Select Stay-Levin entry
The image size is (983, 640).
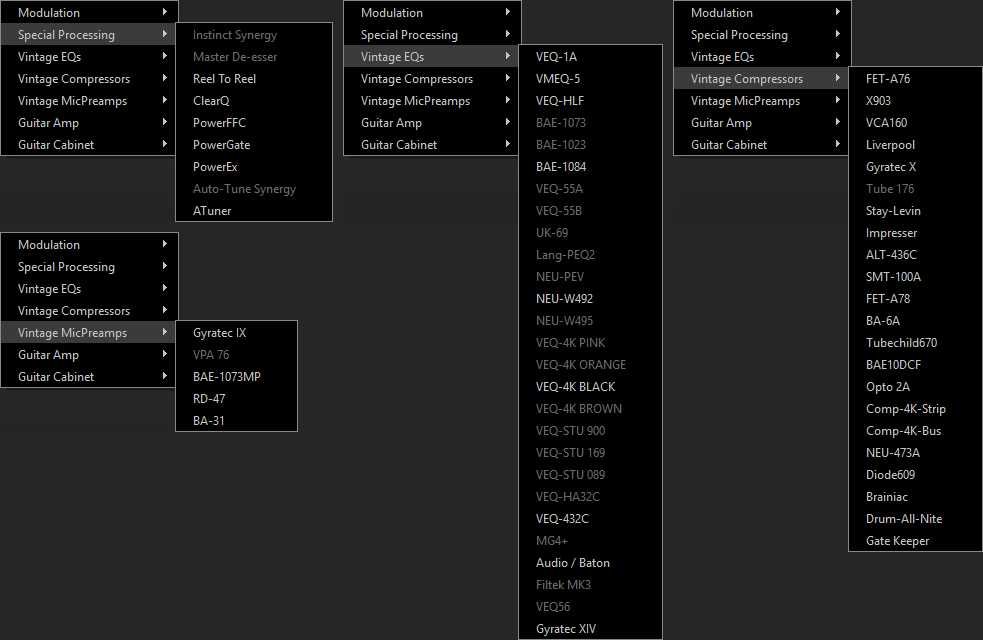915,211
